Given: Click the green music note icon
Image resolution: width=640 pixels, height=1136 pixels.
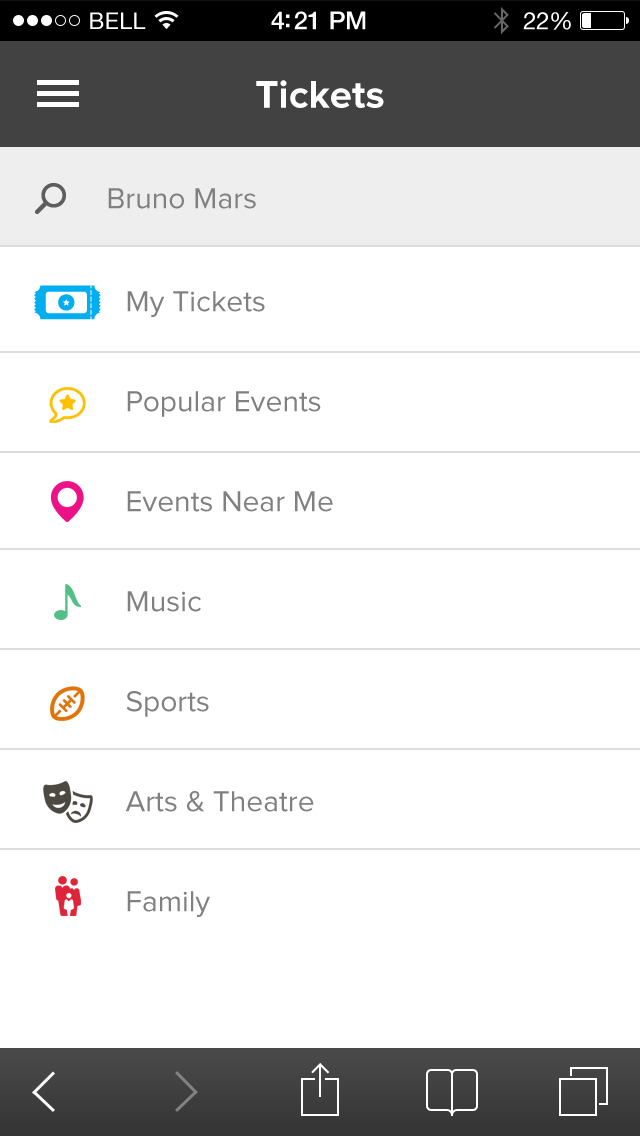Looking at the screenshot, I should click(x=67, y=601).
